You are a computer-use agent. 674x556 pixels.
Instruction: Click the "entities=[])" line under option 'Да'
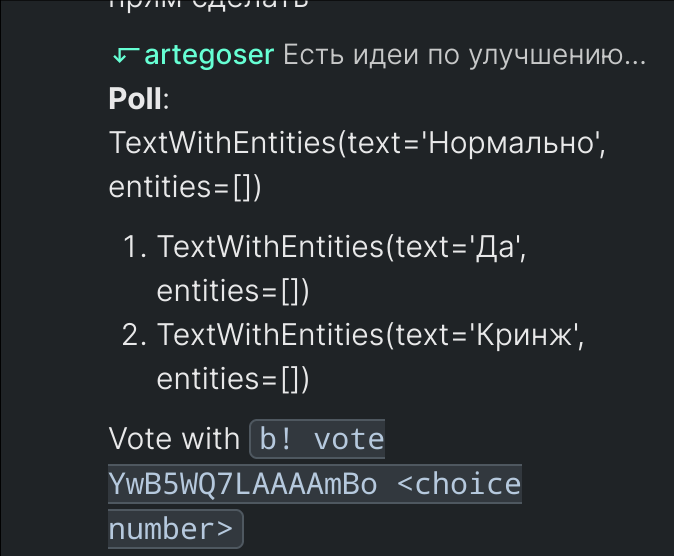(x=233, y=291)
